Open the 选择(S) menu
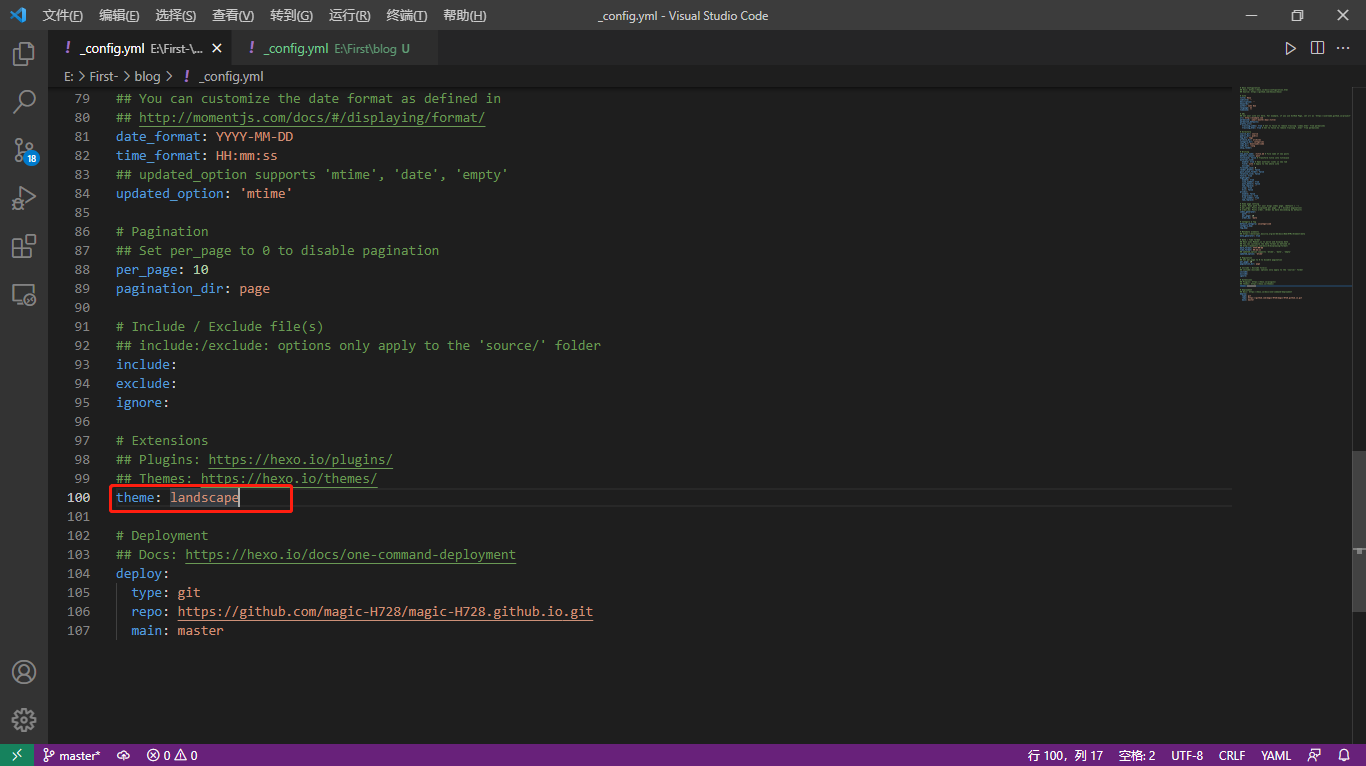Image resolution: width=1366 pixels, height=766 pixels. [176, 16]
